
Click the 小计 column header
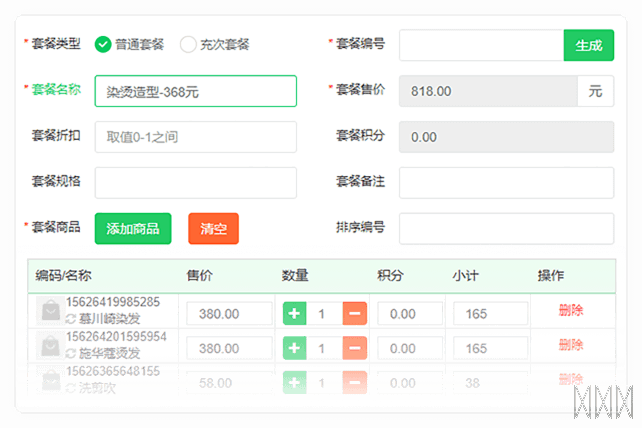[x=466, y=275]
